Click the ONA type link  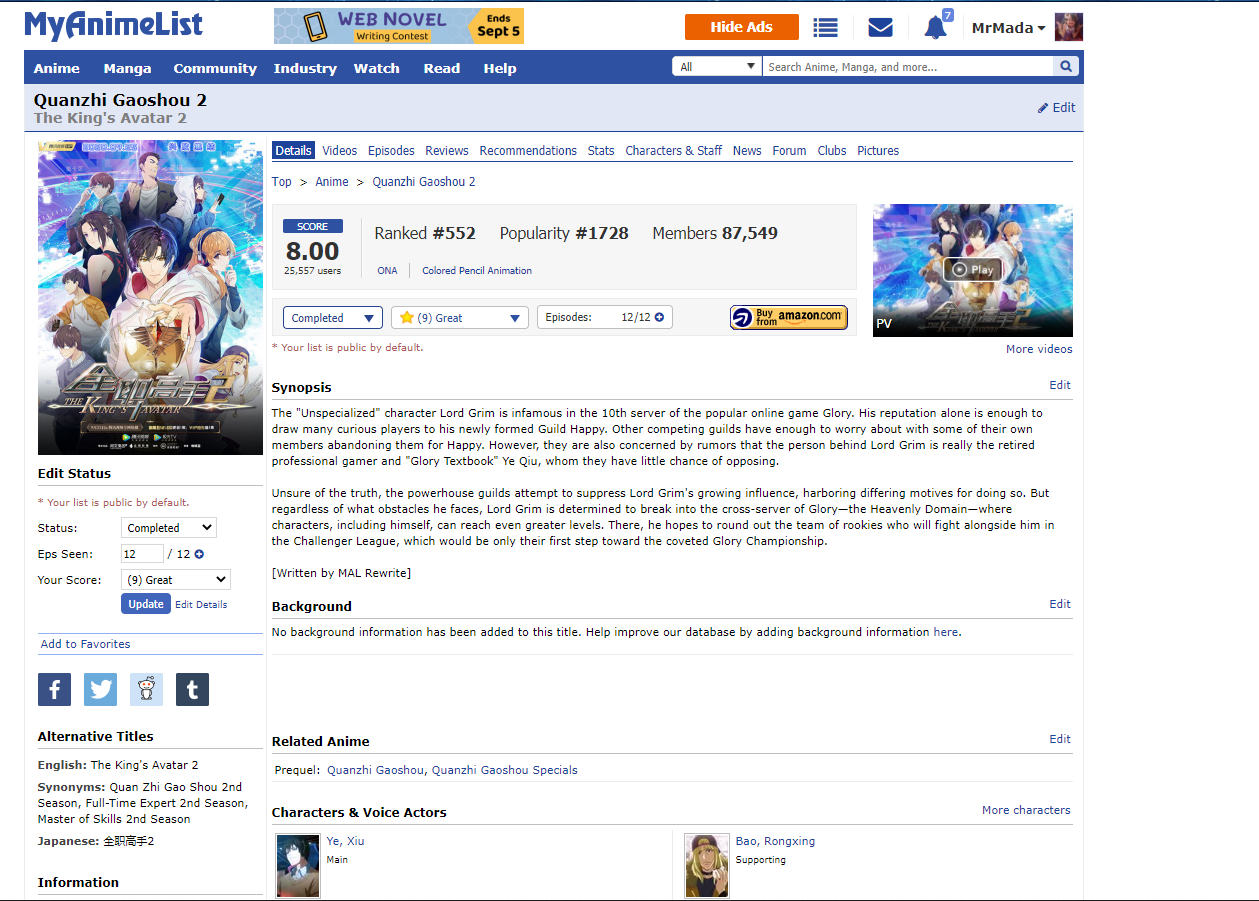[387, 271]
